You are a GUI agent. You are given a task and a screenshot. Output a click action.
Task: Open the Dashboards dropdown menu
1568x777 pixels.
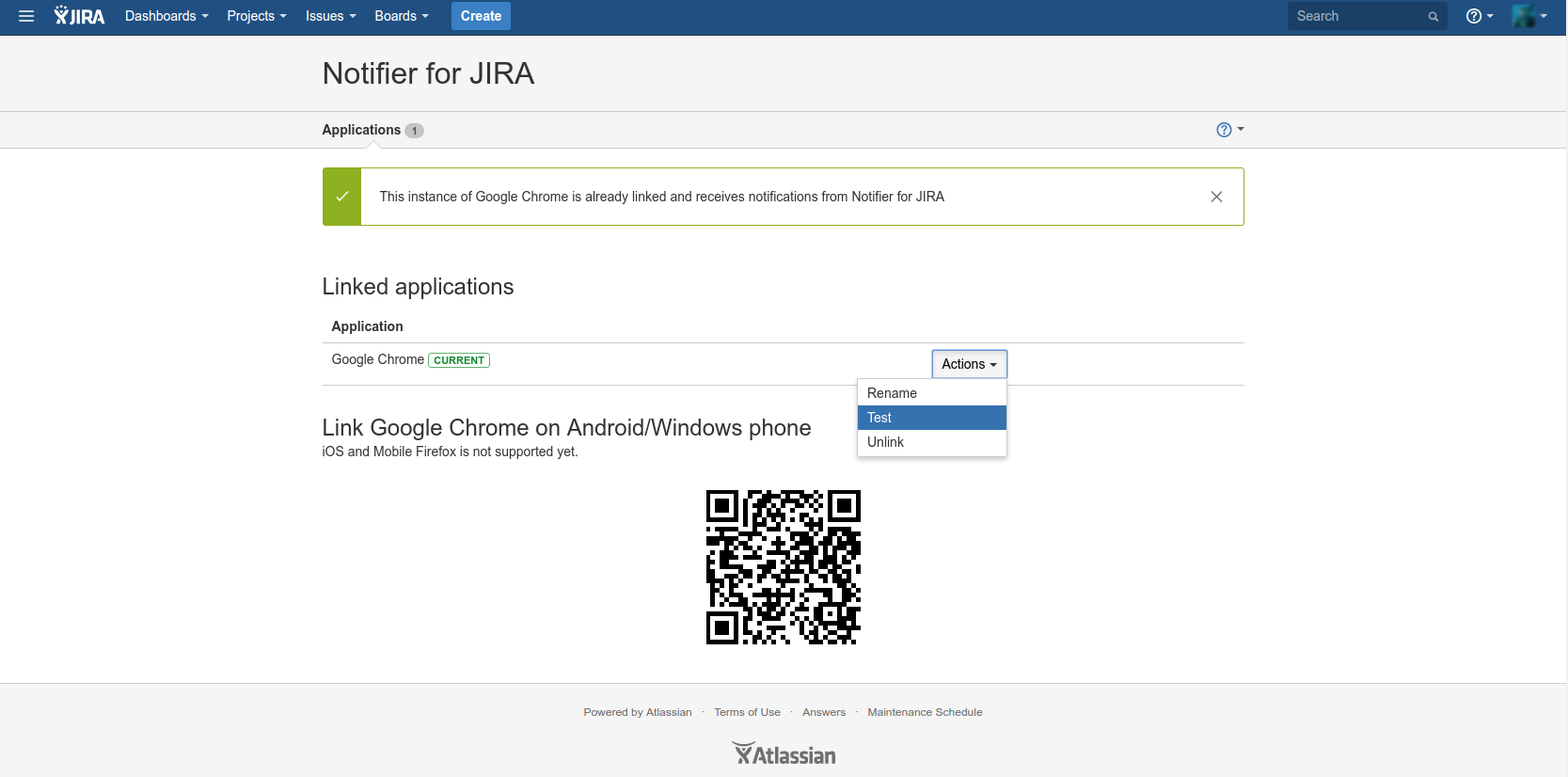pos(166,16)
